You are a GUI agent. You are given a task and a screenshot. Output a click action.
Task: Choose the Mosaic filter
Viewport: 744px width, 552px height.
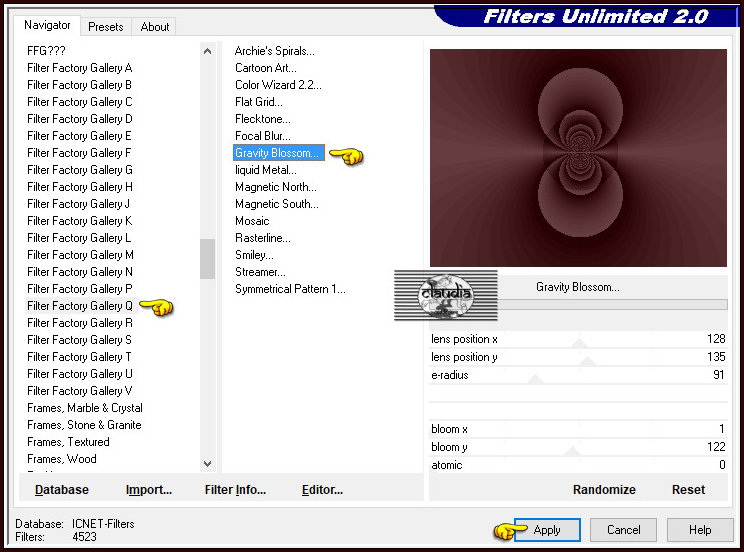[x=252, y=221]
